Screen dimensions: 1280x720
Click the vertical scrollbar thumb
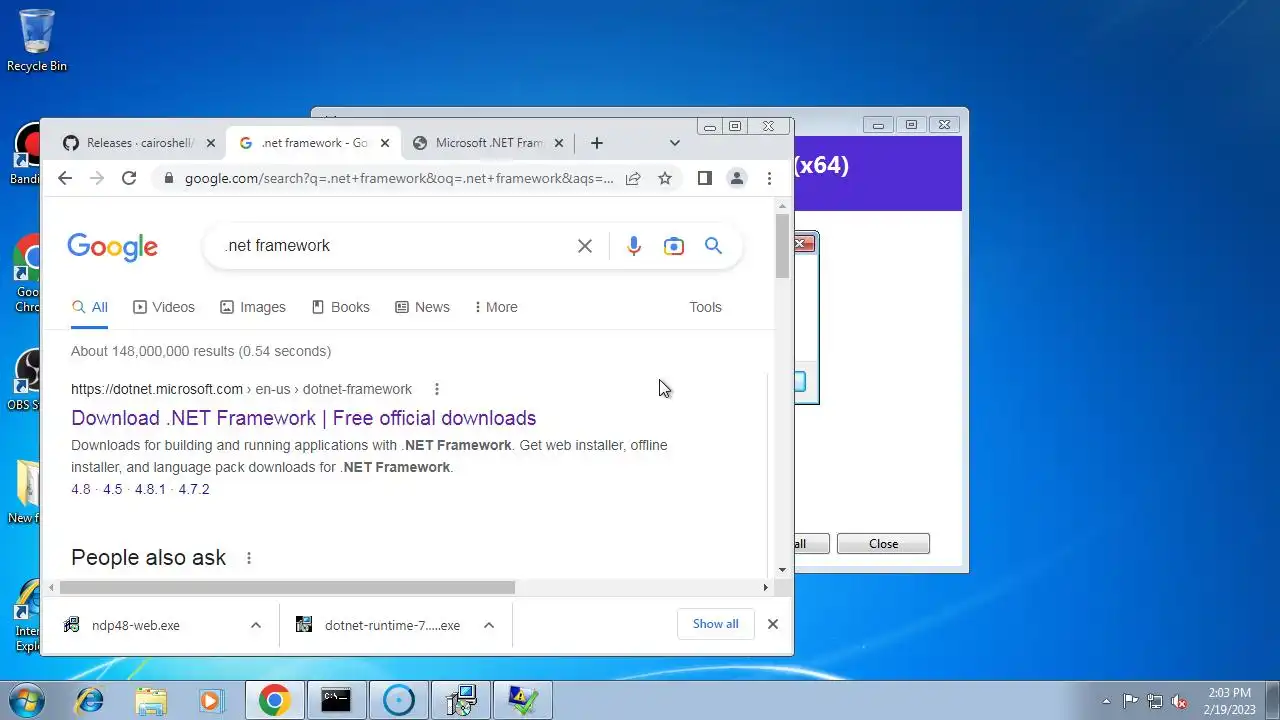pos(782,246)
